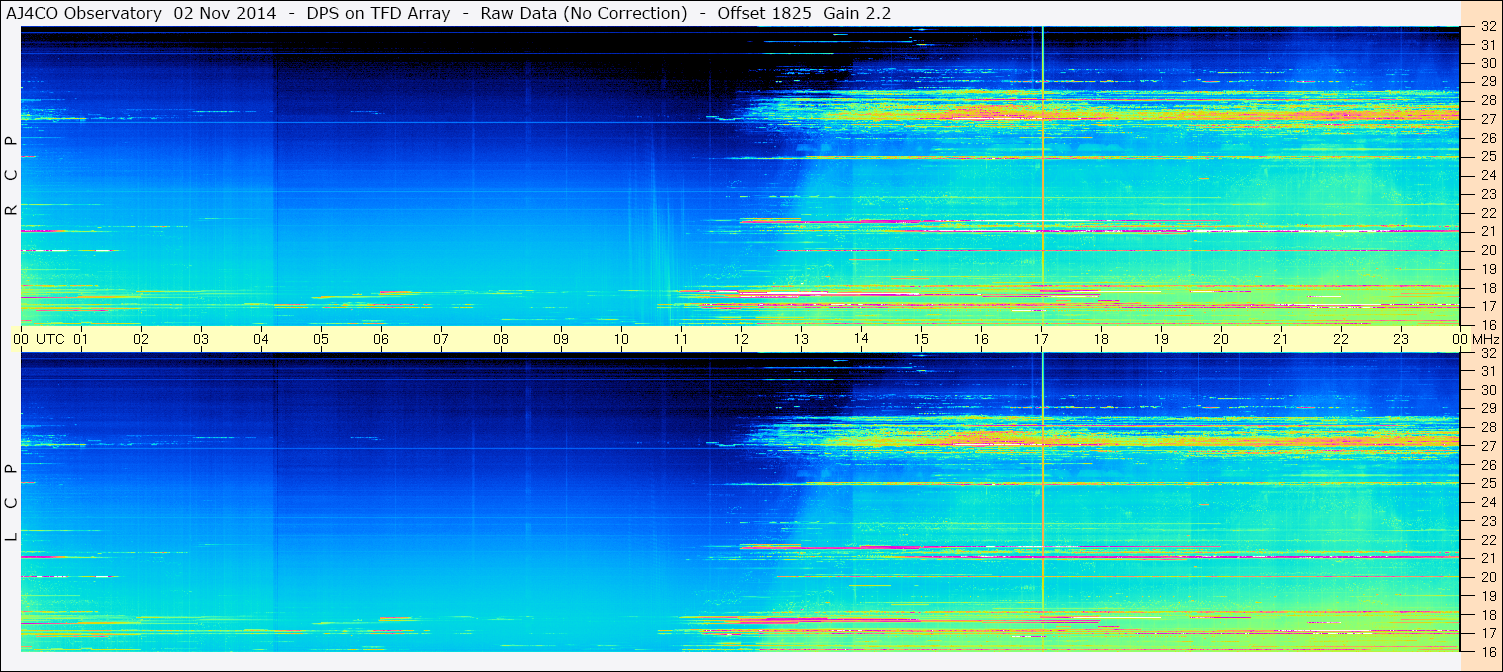
Task: Click the vertical 17 UTC spike in RCP spectrogram
Action: point(1042,176)
